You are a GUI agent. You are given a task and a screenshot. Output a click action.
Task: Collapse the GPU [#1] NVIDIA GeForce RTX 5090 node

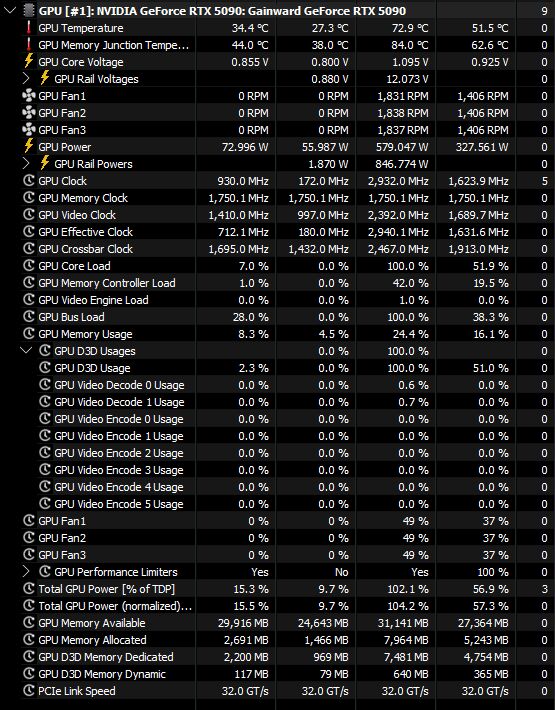(10, 10)
